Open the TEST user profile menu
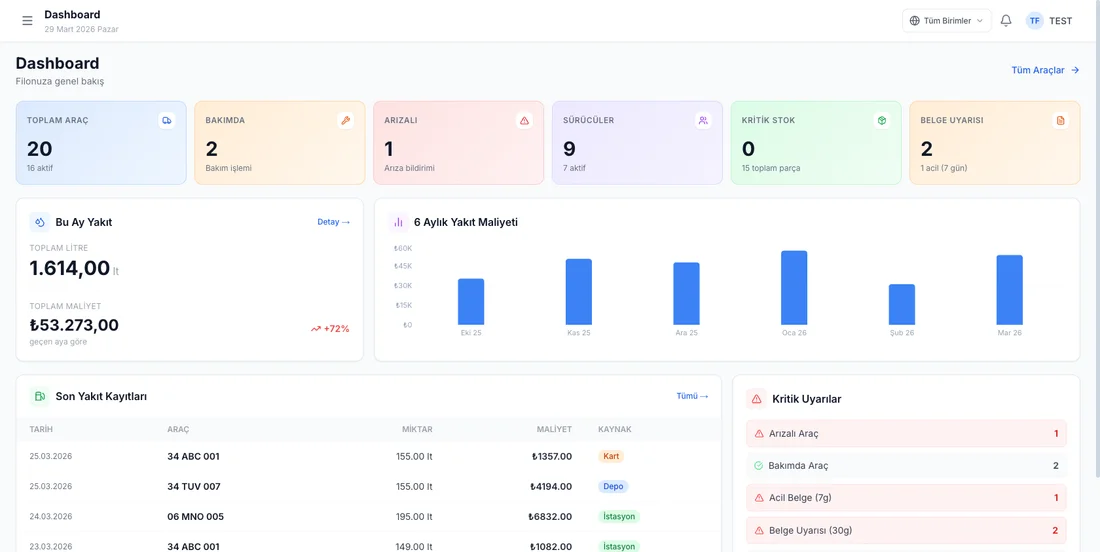 pyautogui.click(x=1049, y=21)
